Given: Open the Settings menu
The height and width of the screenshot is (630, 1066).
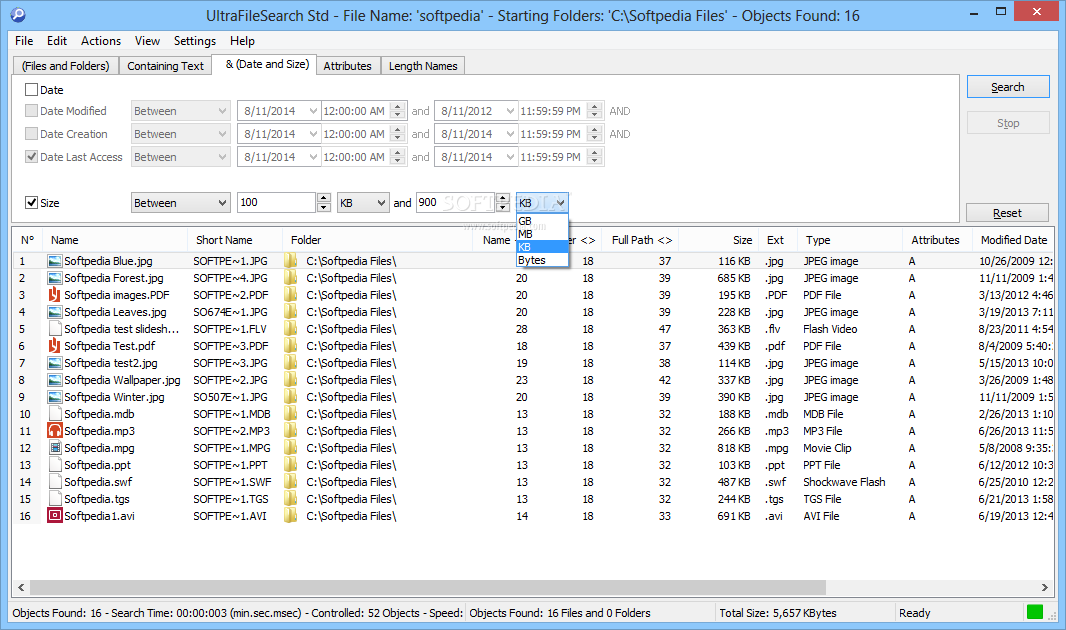Looking at the screenshot, I should coord(194,41).
